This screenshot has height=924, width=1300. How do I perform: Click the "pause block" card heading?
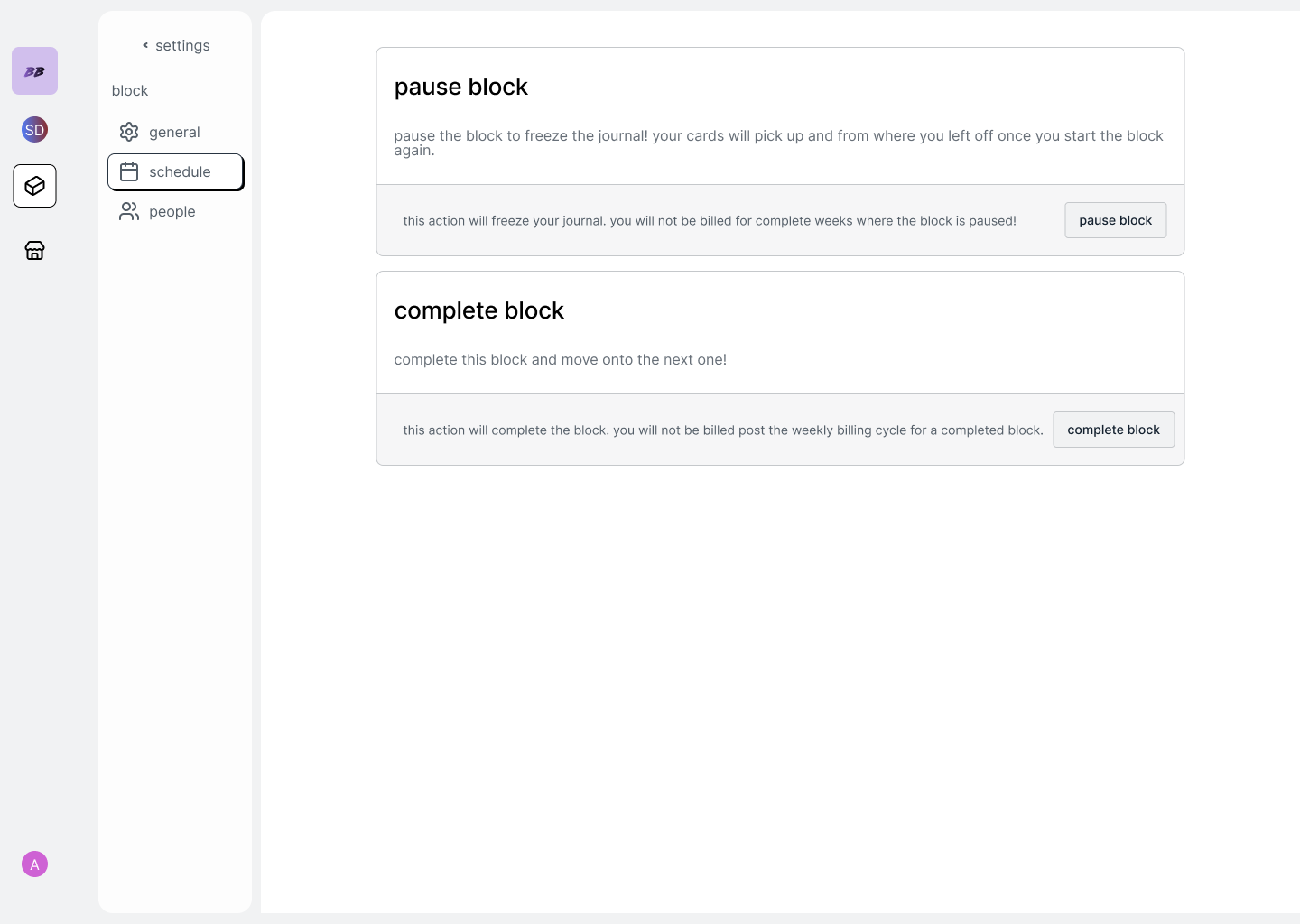tap(460, 87)
